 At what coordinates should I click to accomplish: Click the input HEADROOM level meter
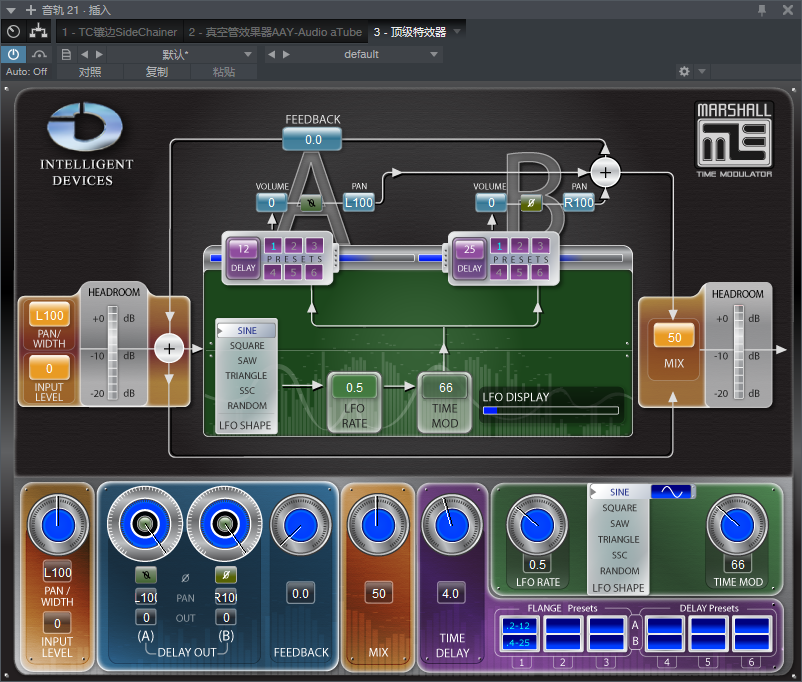pos(113,352)
